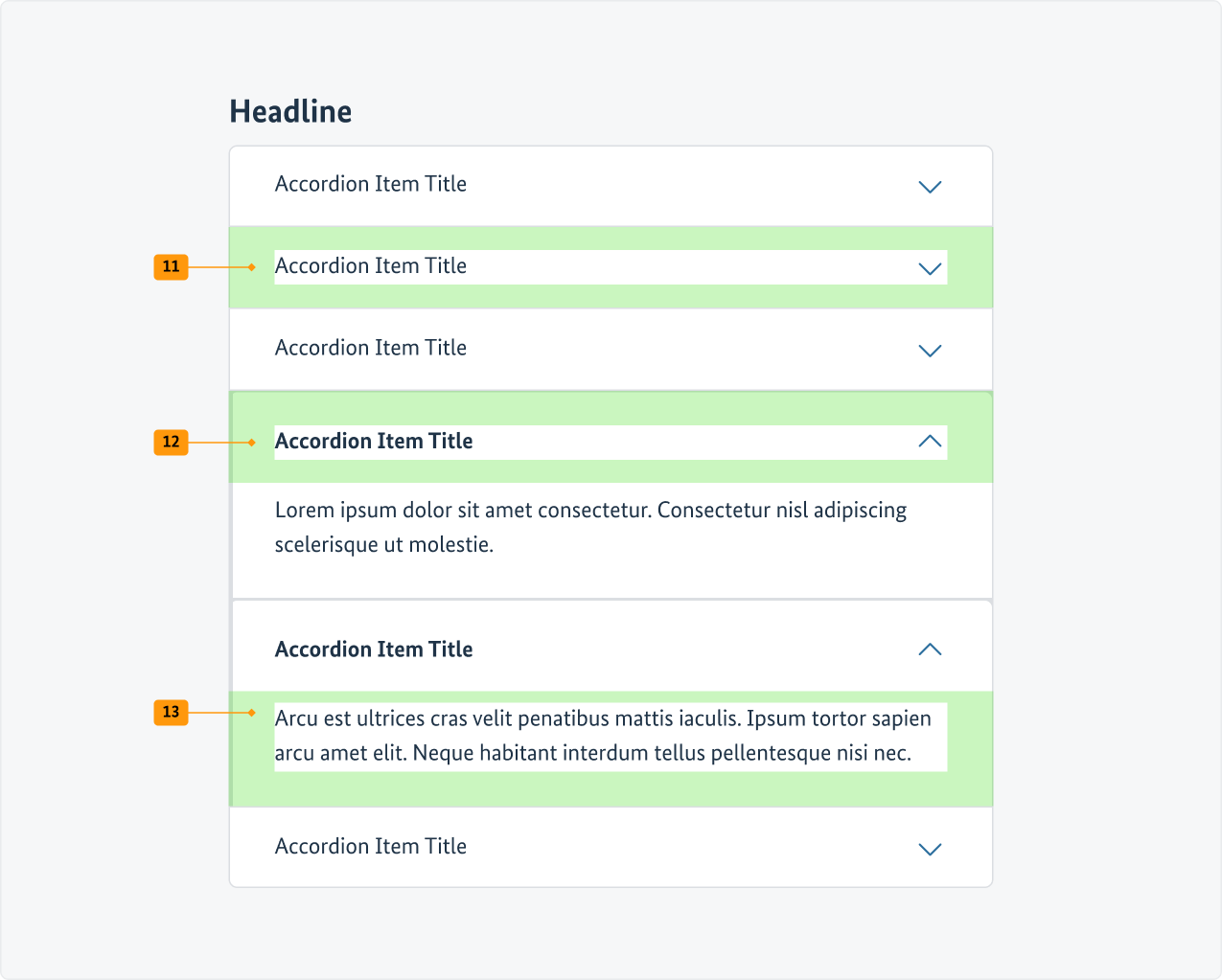Collapse the fifth accordion item with its up chevron
This screenshot has height=980, width=1222.
930,650
